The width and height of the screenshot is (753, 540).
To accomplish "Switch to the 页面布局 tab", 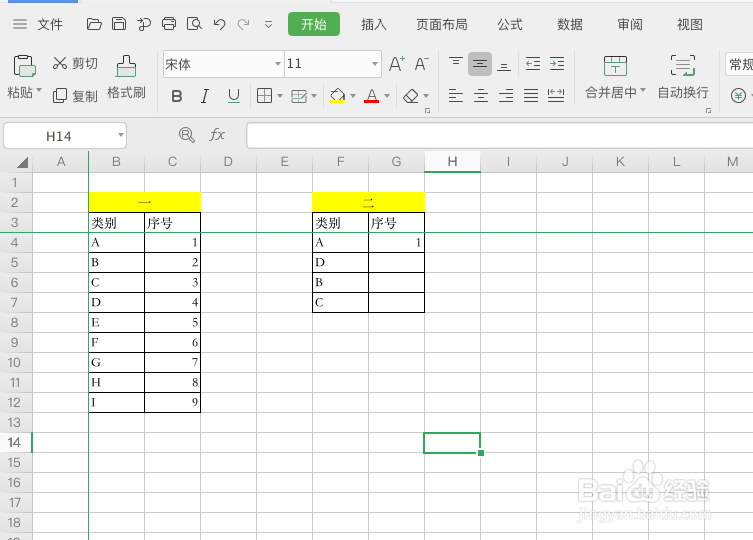I will tap(442, 24).
